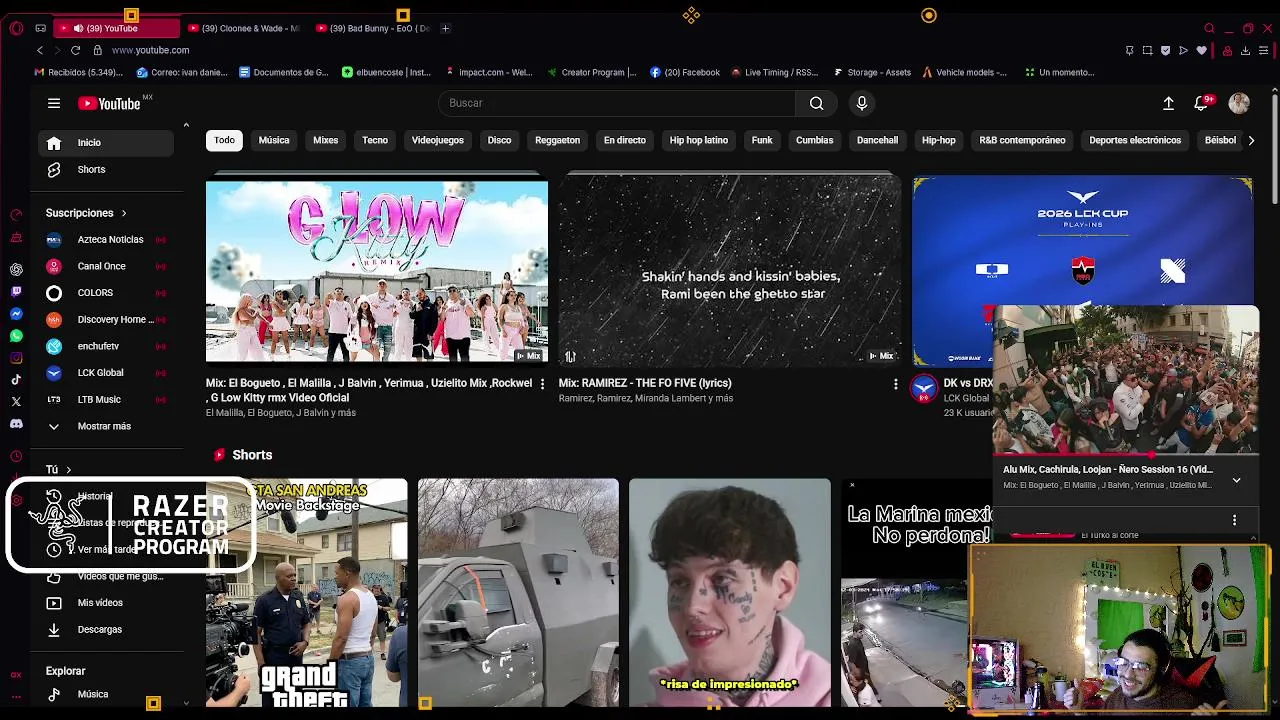
Task: Open YouTube notifications bell
Action: pyautogui.click(x=1203, y=103)
